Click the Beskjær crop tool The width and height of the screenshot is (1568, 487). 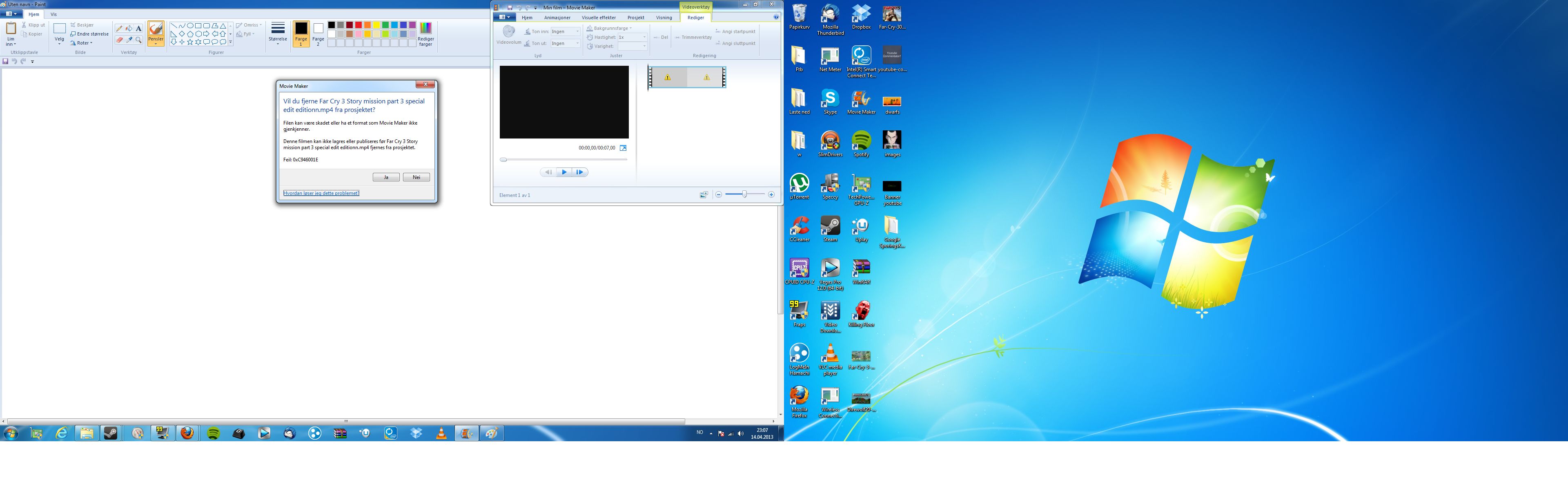(82, 25)
